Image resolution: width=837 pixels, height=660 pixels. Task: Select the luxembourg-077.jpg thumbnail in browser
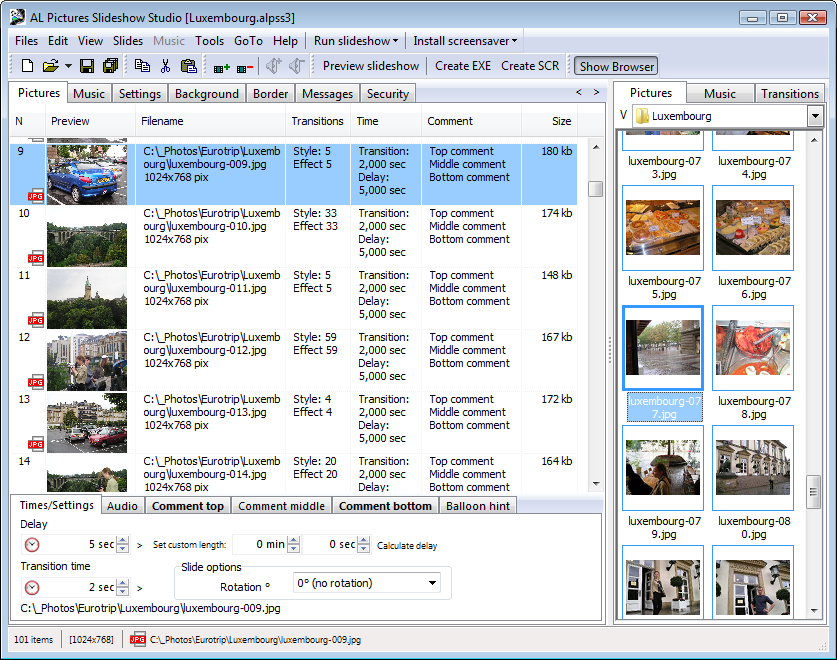(662, 348)
